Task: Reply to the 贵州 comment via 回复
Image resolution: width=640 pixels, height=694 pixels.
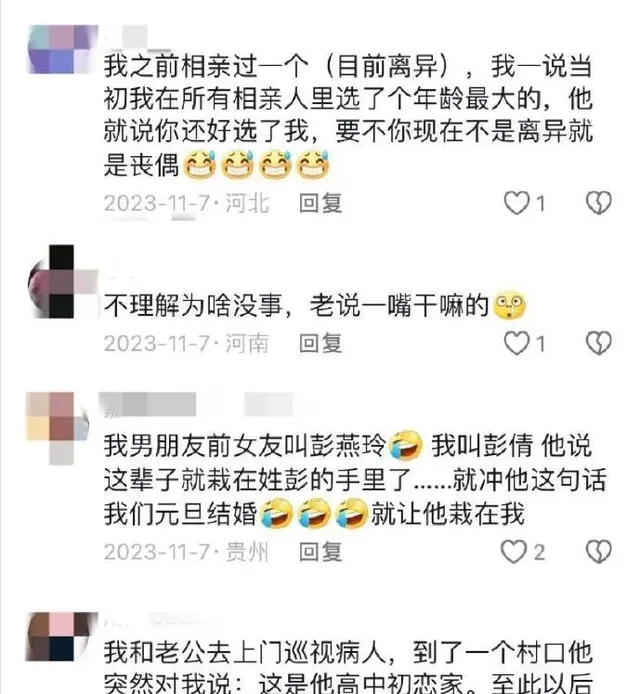Action: pos(320,552)
